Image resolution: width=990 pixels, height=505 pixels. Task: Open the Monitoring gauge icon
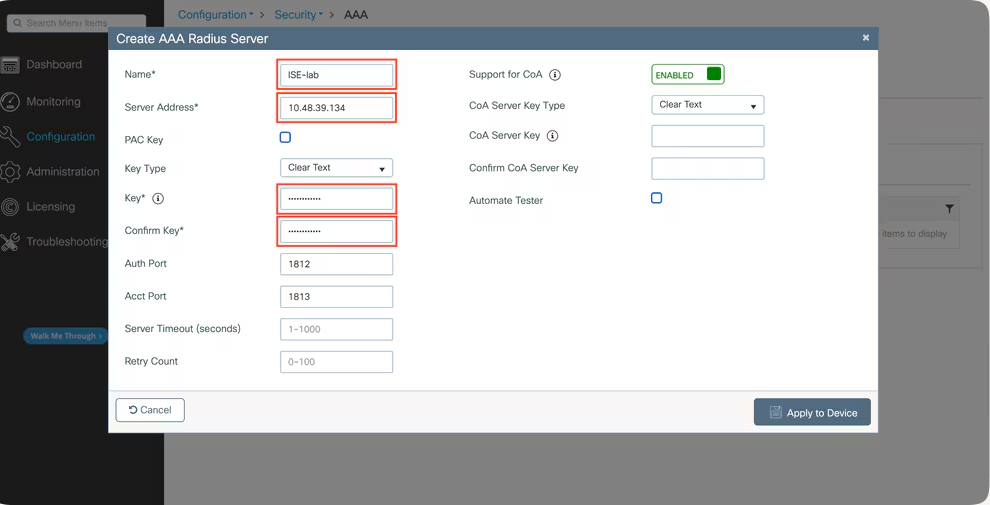point(10,102)
